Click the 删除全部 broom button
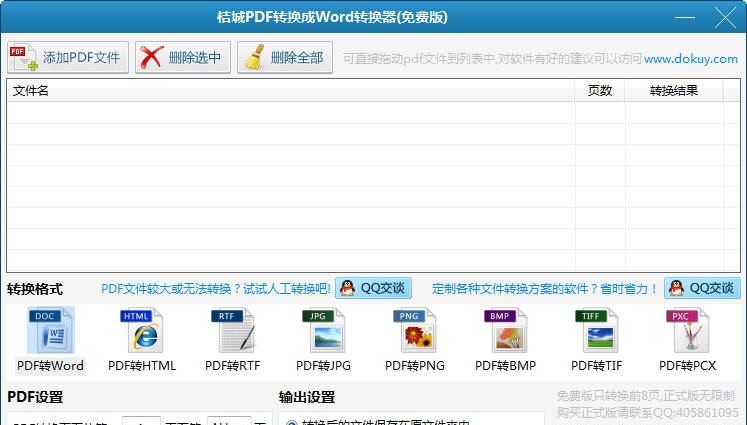This screenshot has width=747, height=425. pyautogui.click(x=285, y=57)
